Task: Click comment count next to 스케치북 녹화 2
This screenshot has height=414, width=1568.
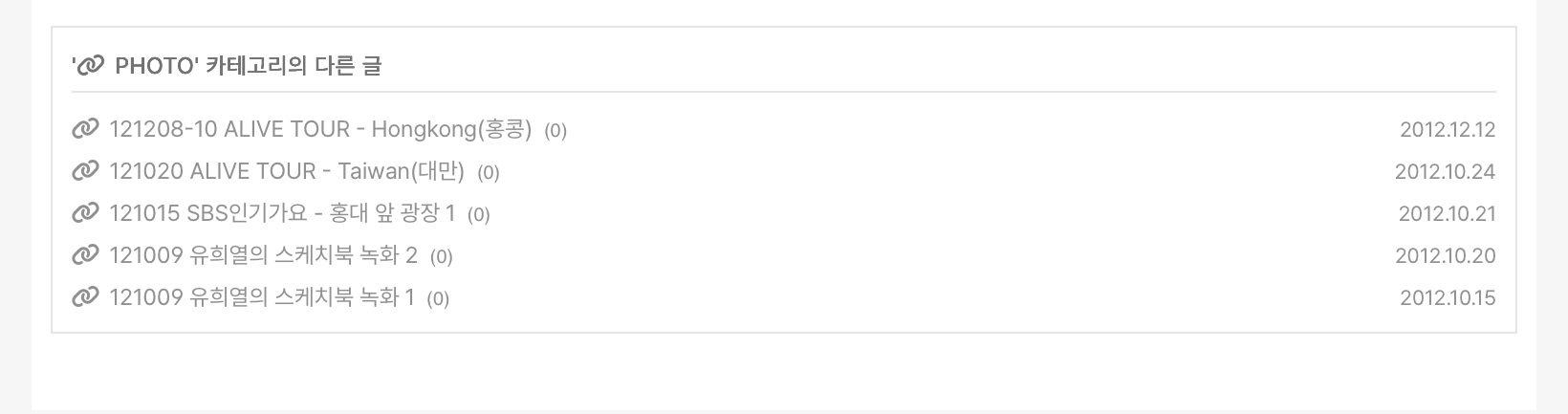Action: (442, 256)
